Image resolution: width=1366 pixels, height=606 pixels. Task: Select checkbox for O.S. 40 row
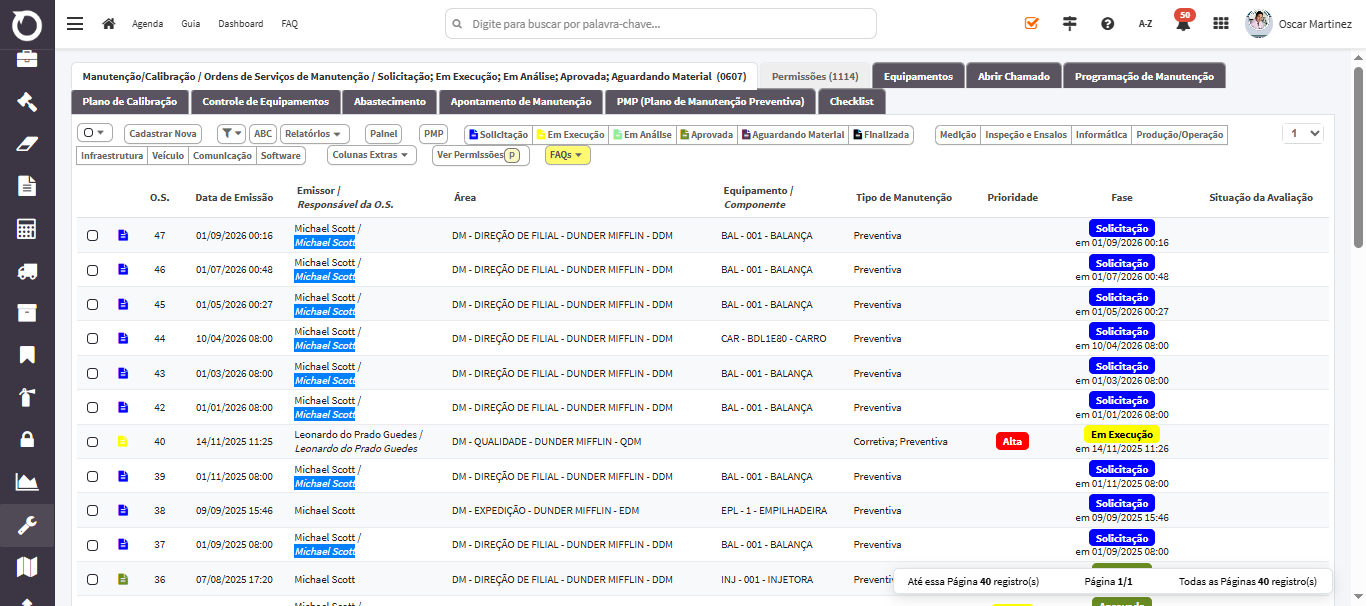coord(92,442)
